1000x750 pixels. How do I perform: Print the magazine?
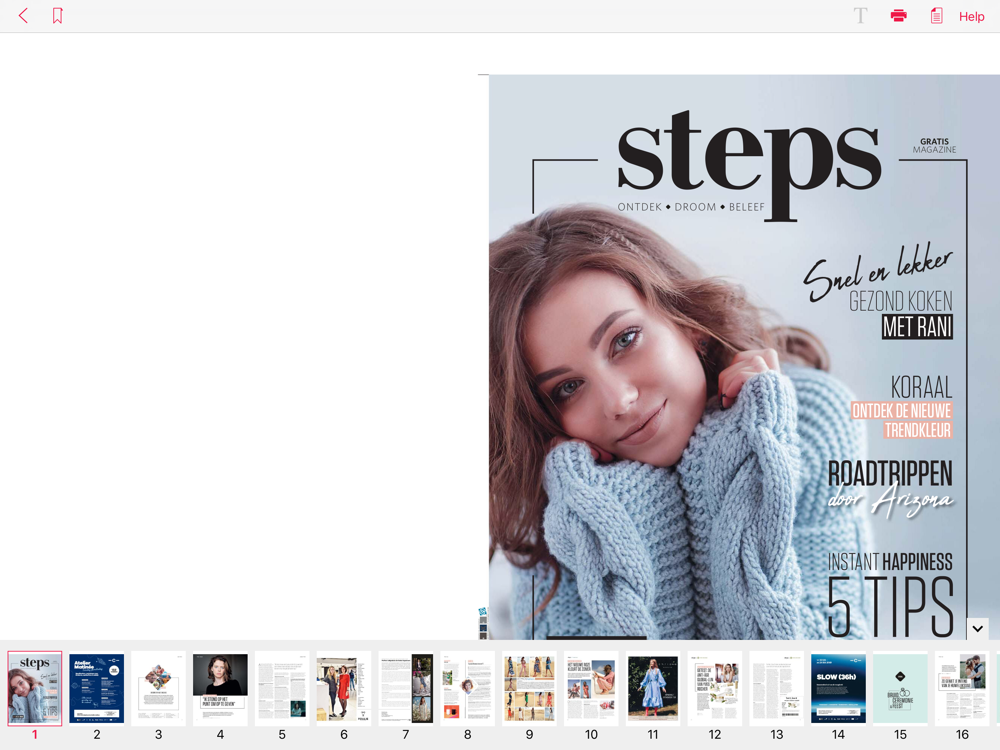click(x=899, y=16)
